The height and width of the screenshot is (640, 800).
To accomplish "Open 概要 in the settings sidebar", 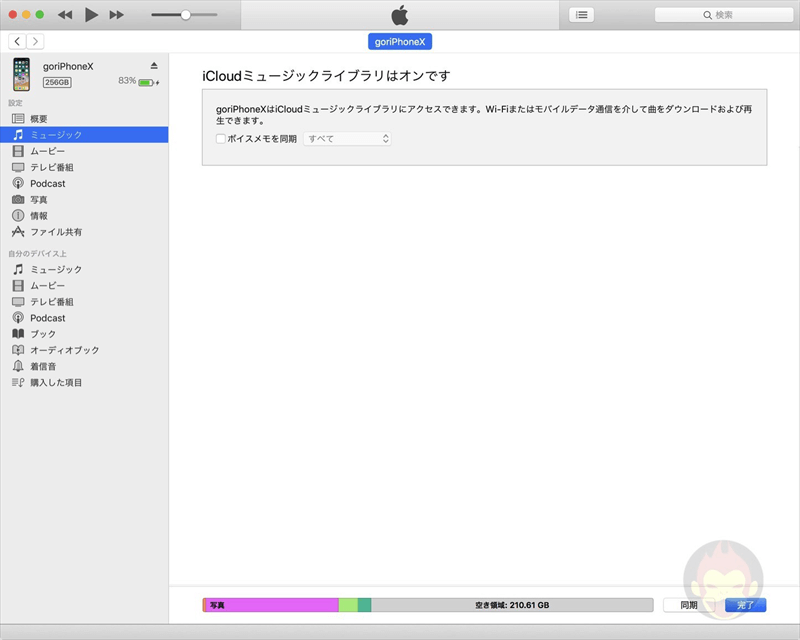I will 39,119.
